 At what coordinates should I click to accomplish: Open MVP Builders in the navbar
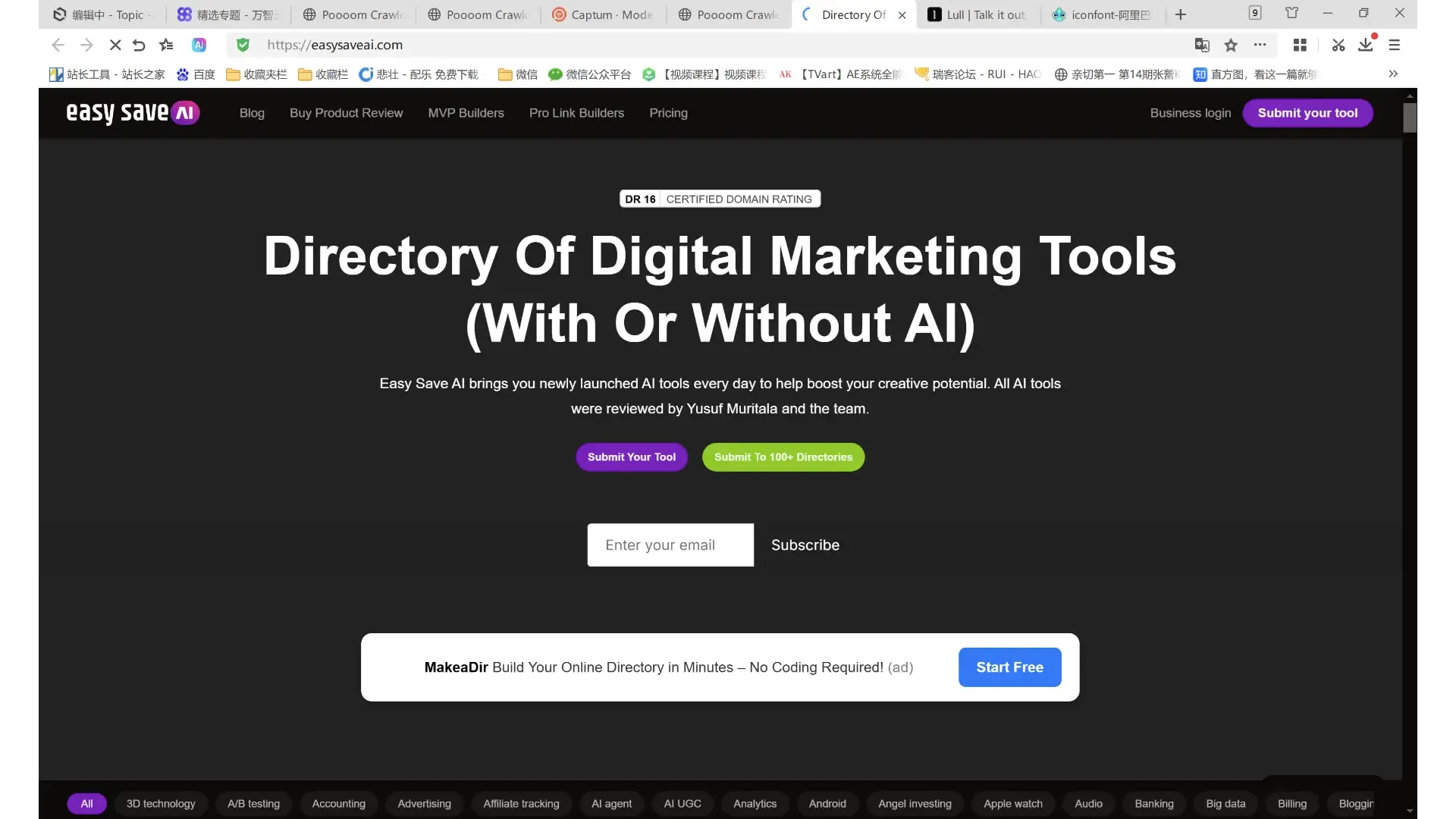(x=466, y=113)
